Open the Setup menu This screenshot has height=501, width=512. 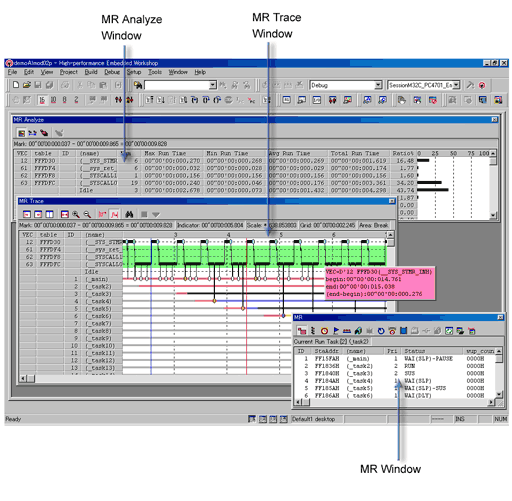134,72
